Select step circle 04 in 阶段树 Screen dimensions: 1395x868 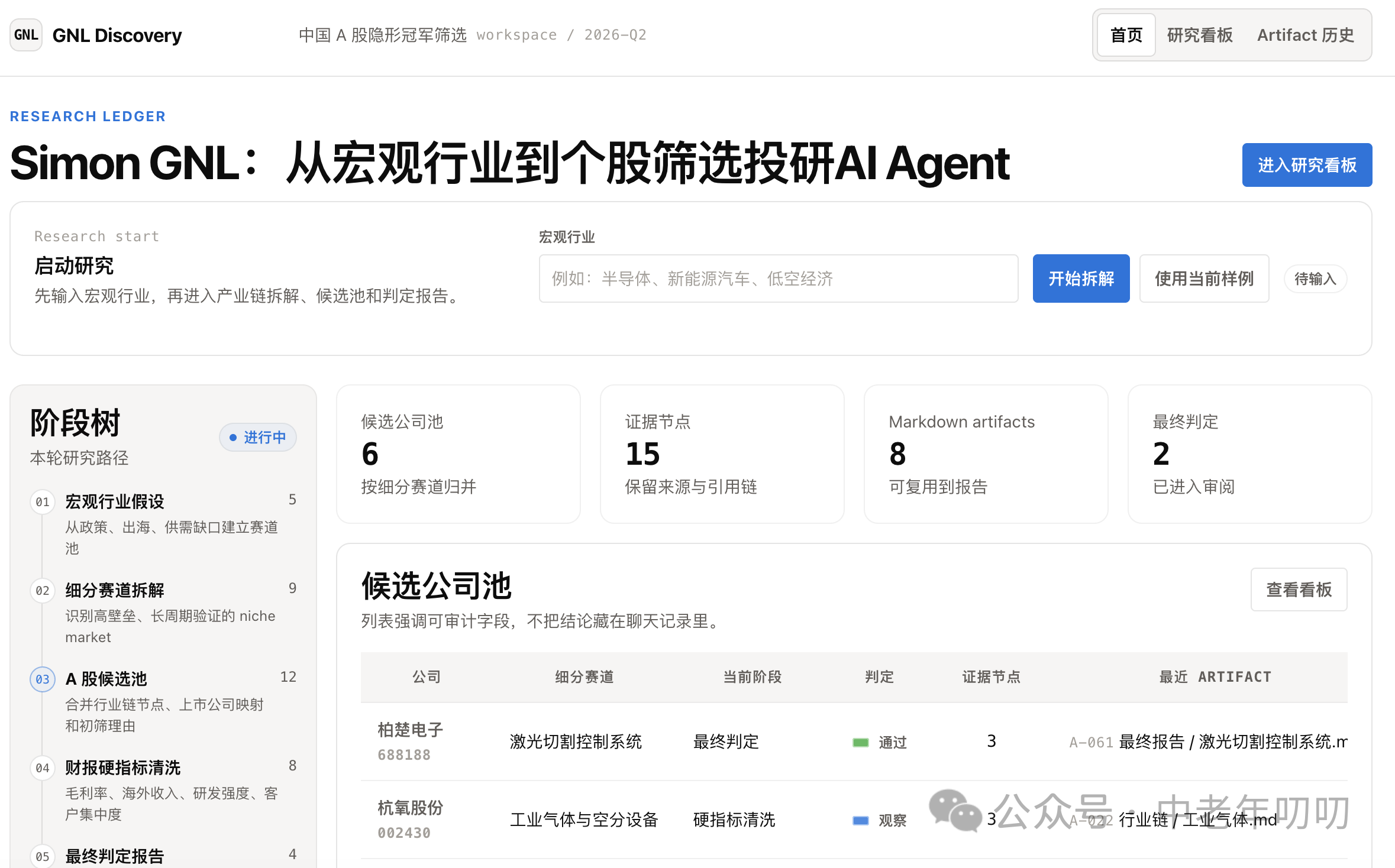[43, 768]
